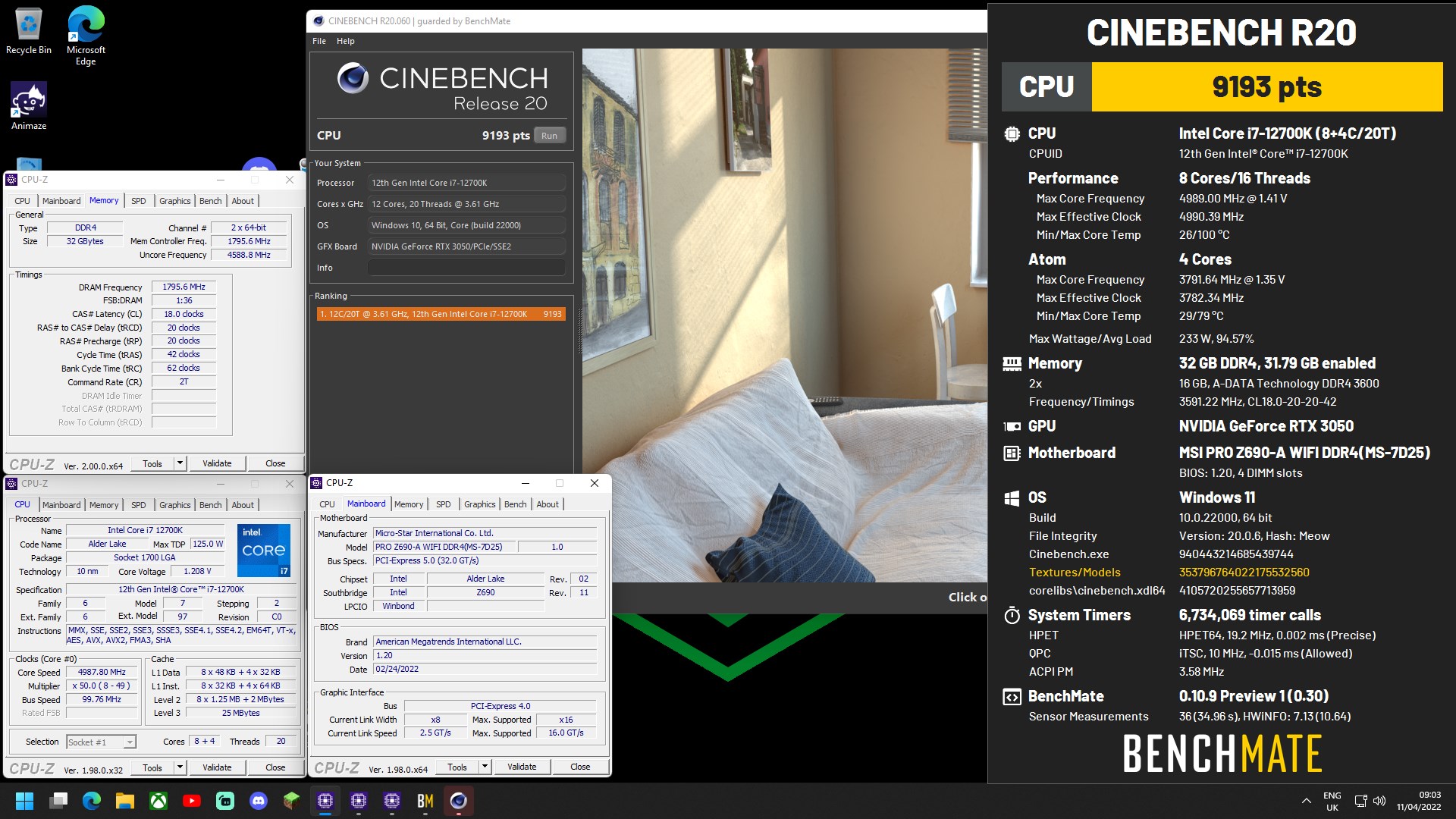Screen dimensions: 1456x819
Task: Click the Motherboard icon in BenchMate panel
Action: (x=1012, y=453)
